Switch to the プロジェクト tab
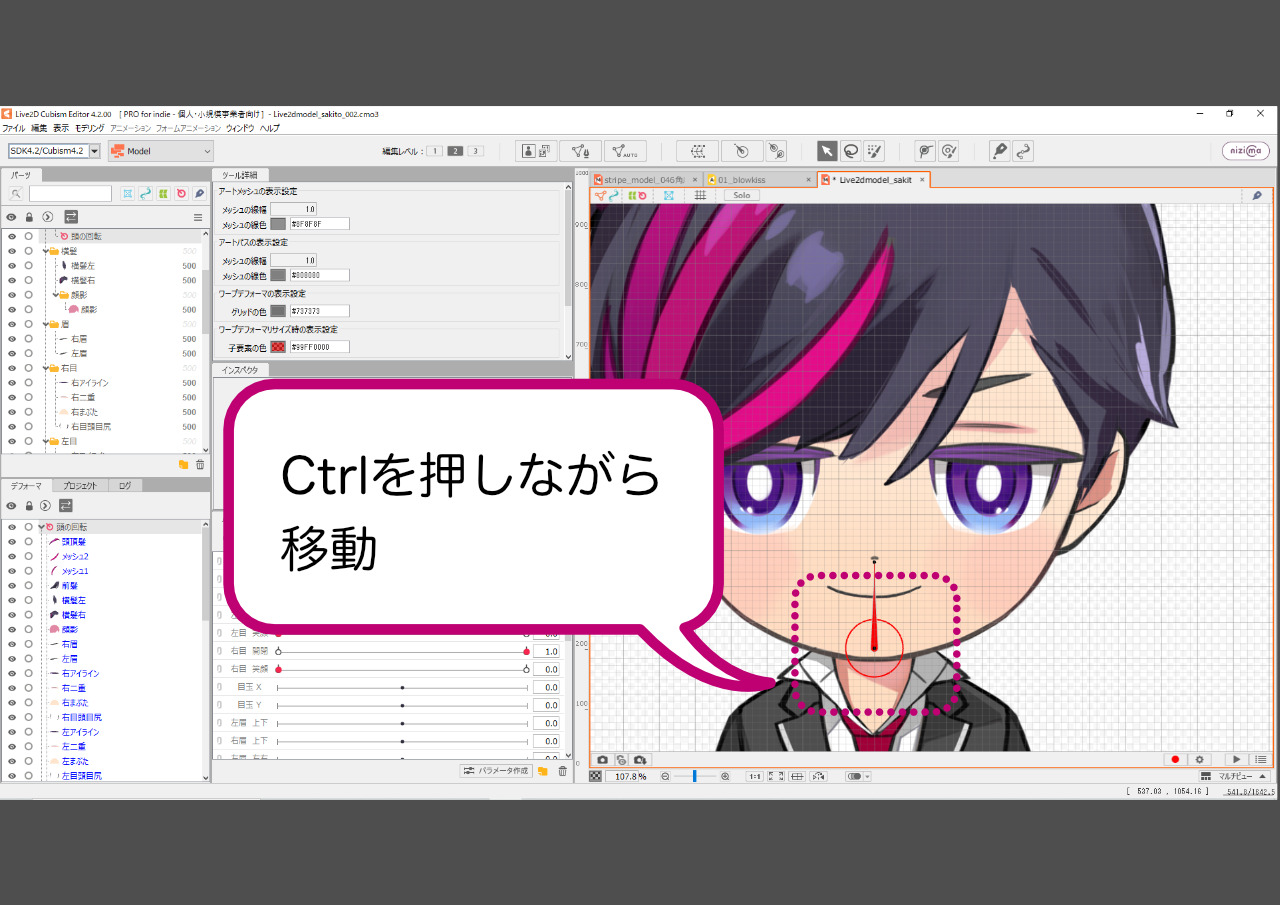This screenshot has width=1280, height=905. coord(79,485)
